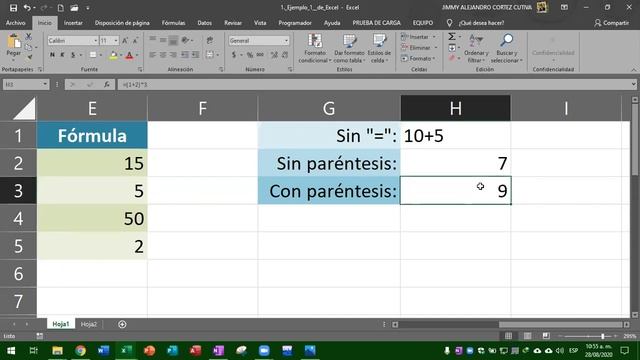Cut selection with the scissors icon
Image resolution: width=640 pixels, height=360 pixels.
[x=29, y=37]
